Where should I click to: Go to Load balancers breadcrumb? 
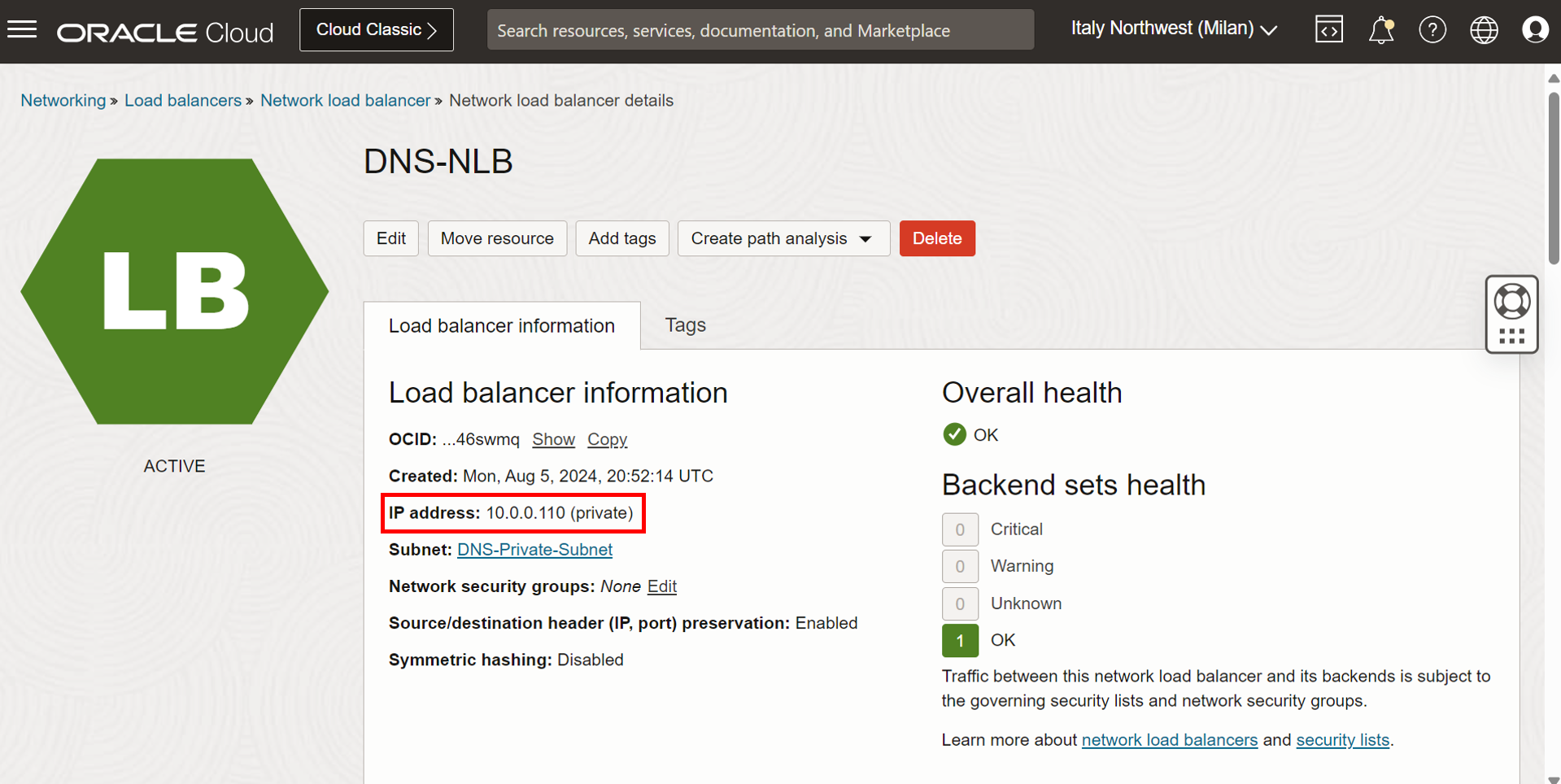click(183, 100)
